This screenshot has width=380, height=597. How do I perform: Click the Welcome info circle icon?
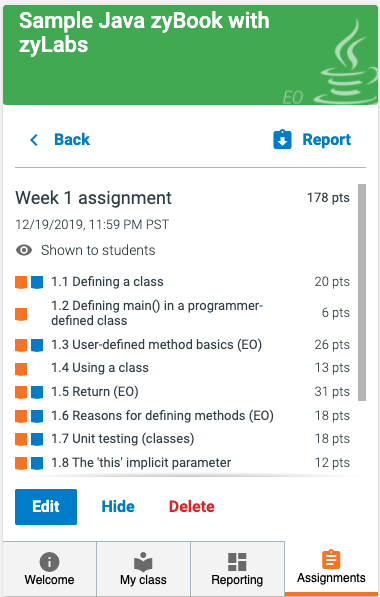coord(49,562)
